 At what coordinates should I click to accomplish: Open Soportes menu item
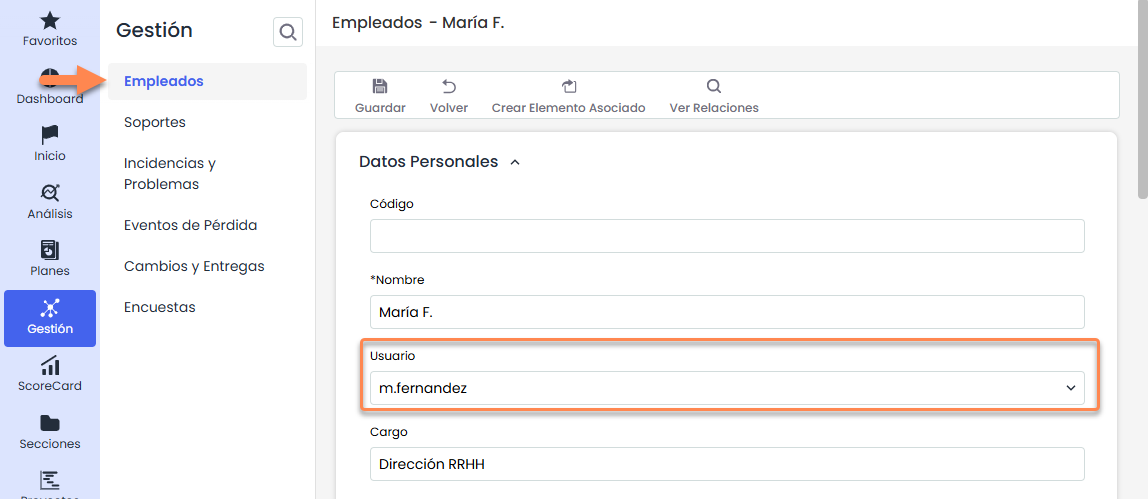[x=155, y=122]
